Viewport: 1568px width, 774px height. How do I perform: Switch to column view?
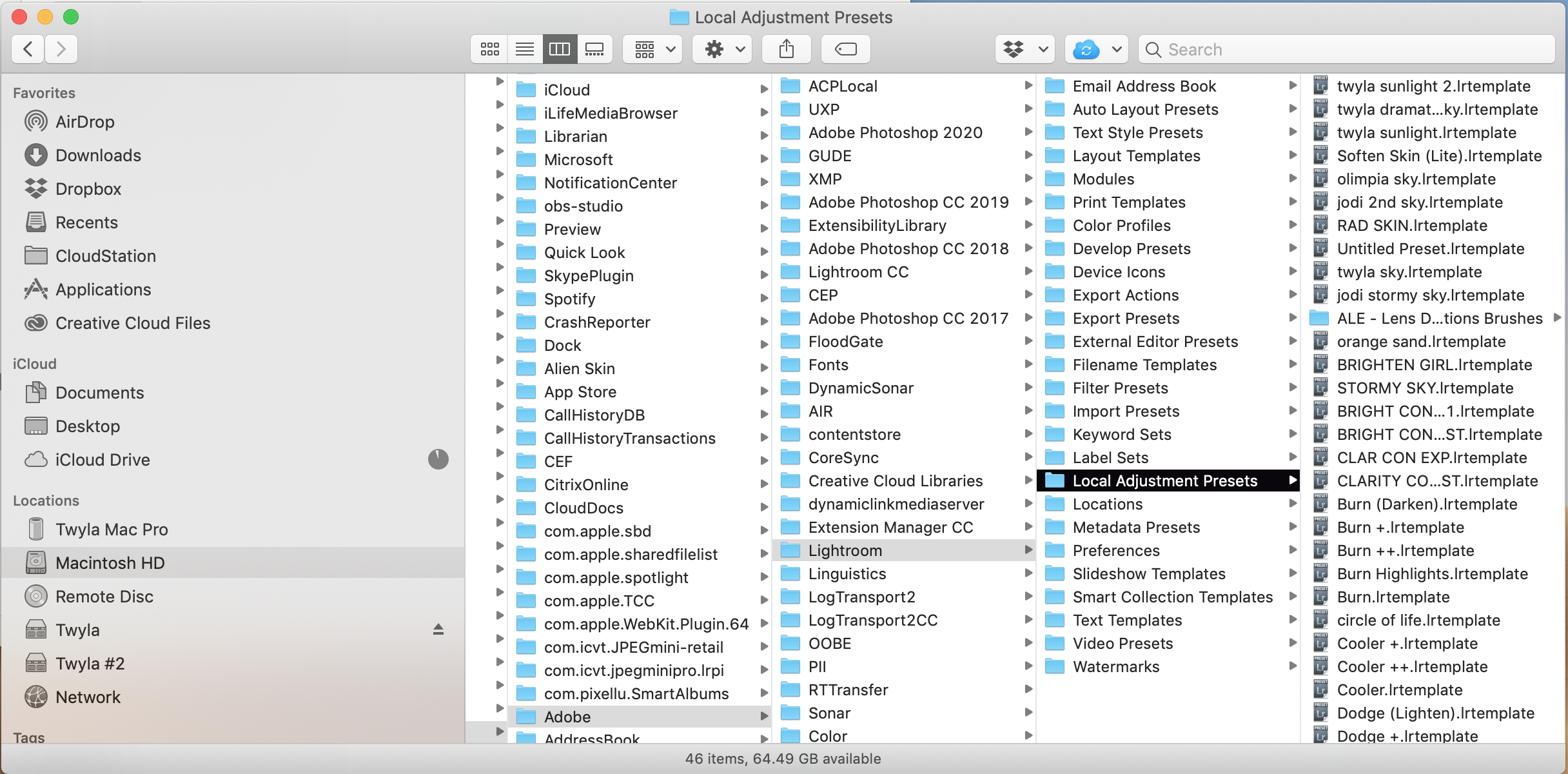pyautogui.click(x=560, y=49)
